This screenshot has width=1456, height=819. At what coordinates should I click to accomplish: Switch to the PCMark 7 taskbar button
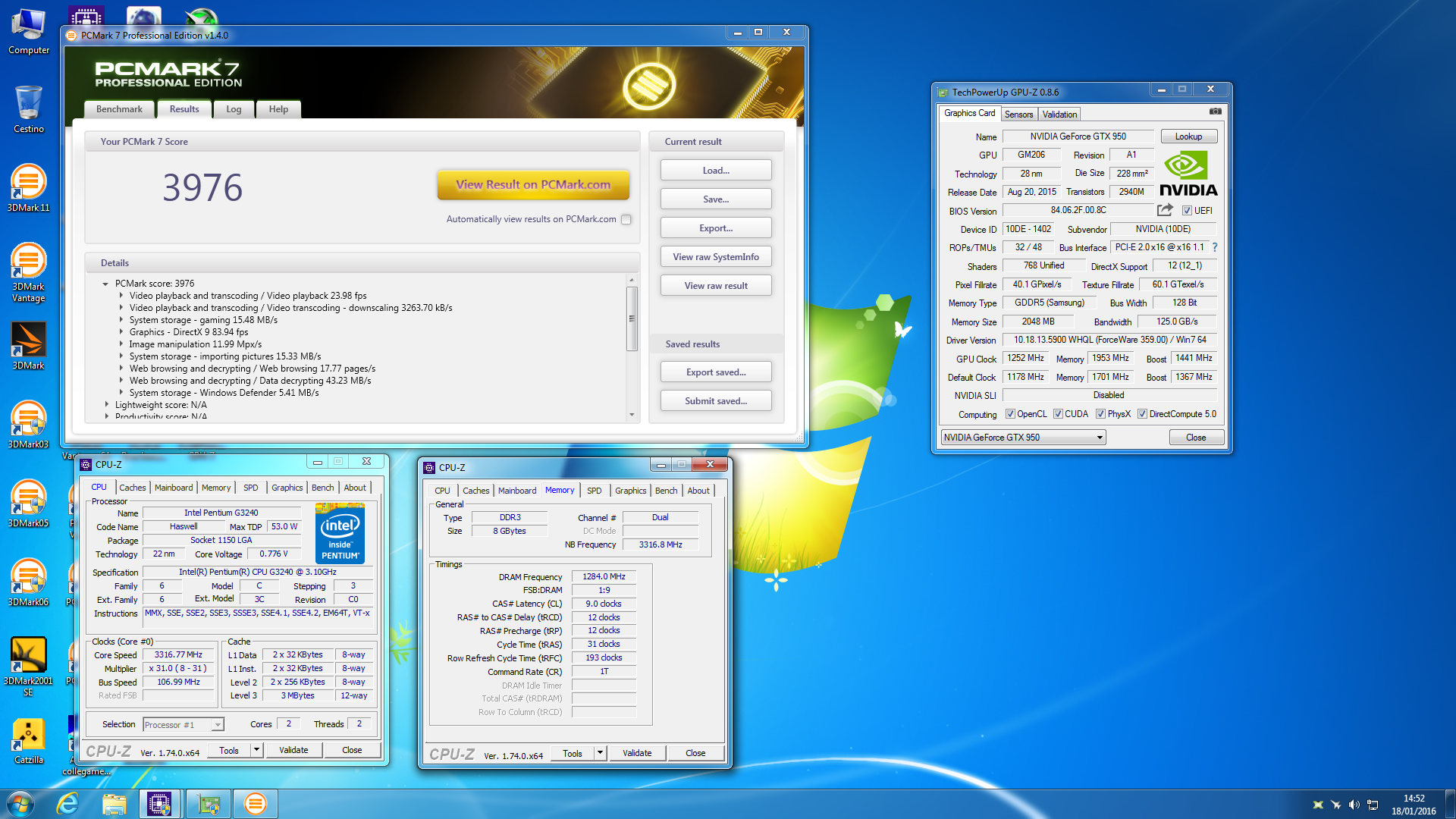(256, 804)
